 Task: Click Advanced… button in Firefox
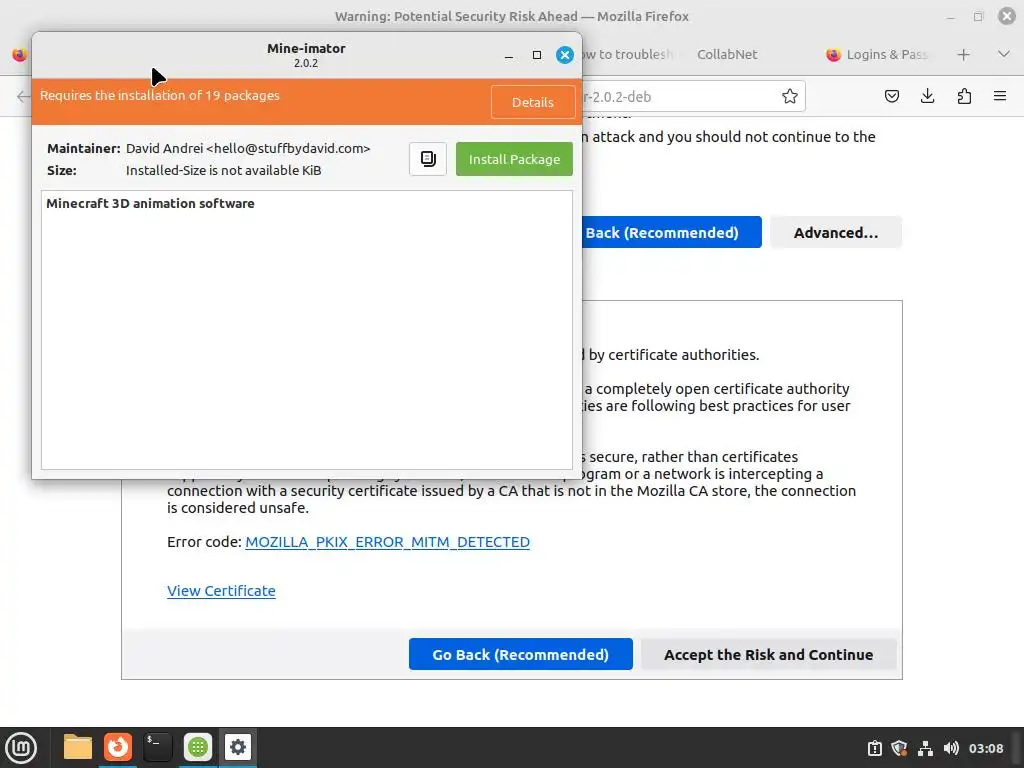click(835, 232)
